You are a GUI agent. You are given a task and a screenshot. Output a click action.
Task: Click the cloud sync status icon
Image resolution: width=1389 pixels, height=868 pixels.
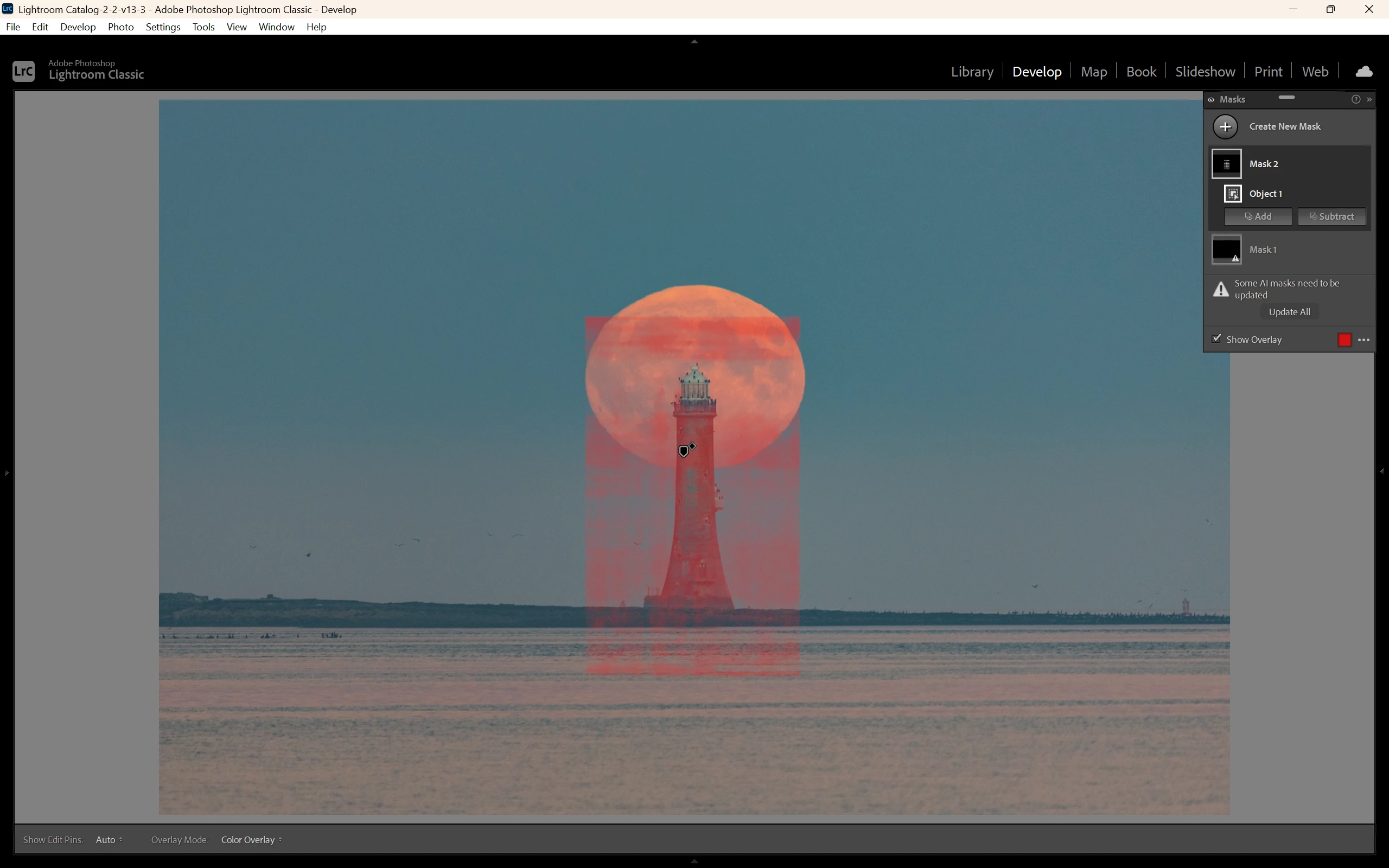1363,72
